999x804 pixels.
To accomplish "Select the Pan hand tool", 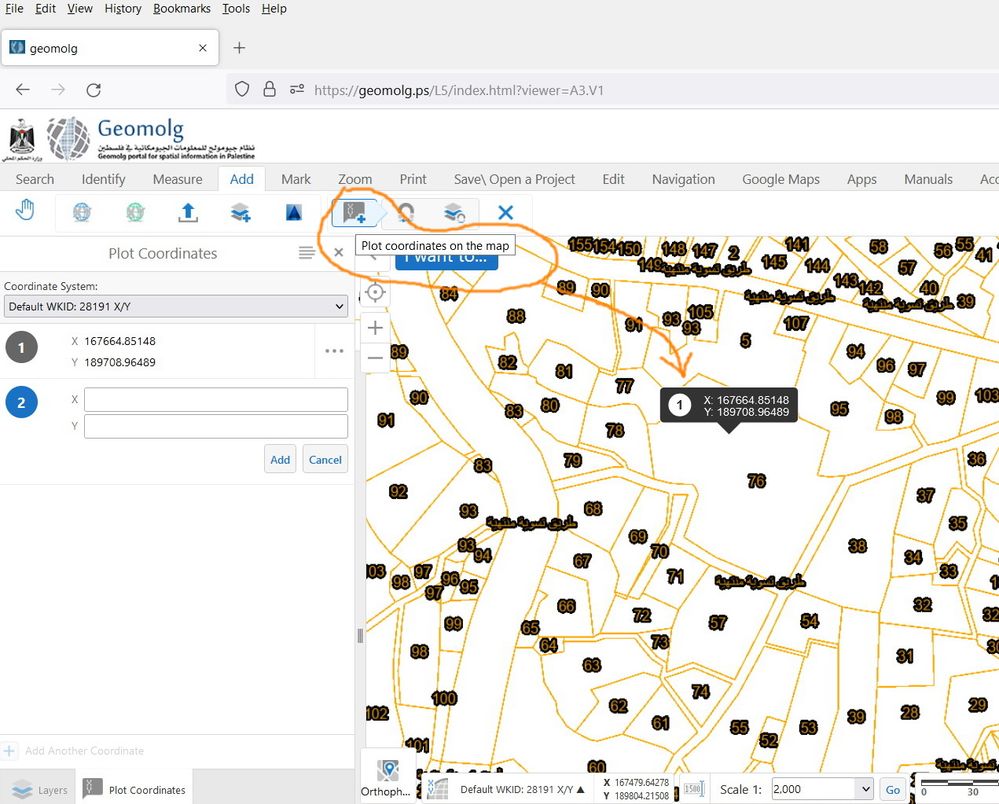I will click(25, 212).
